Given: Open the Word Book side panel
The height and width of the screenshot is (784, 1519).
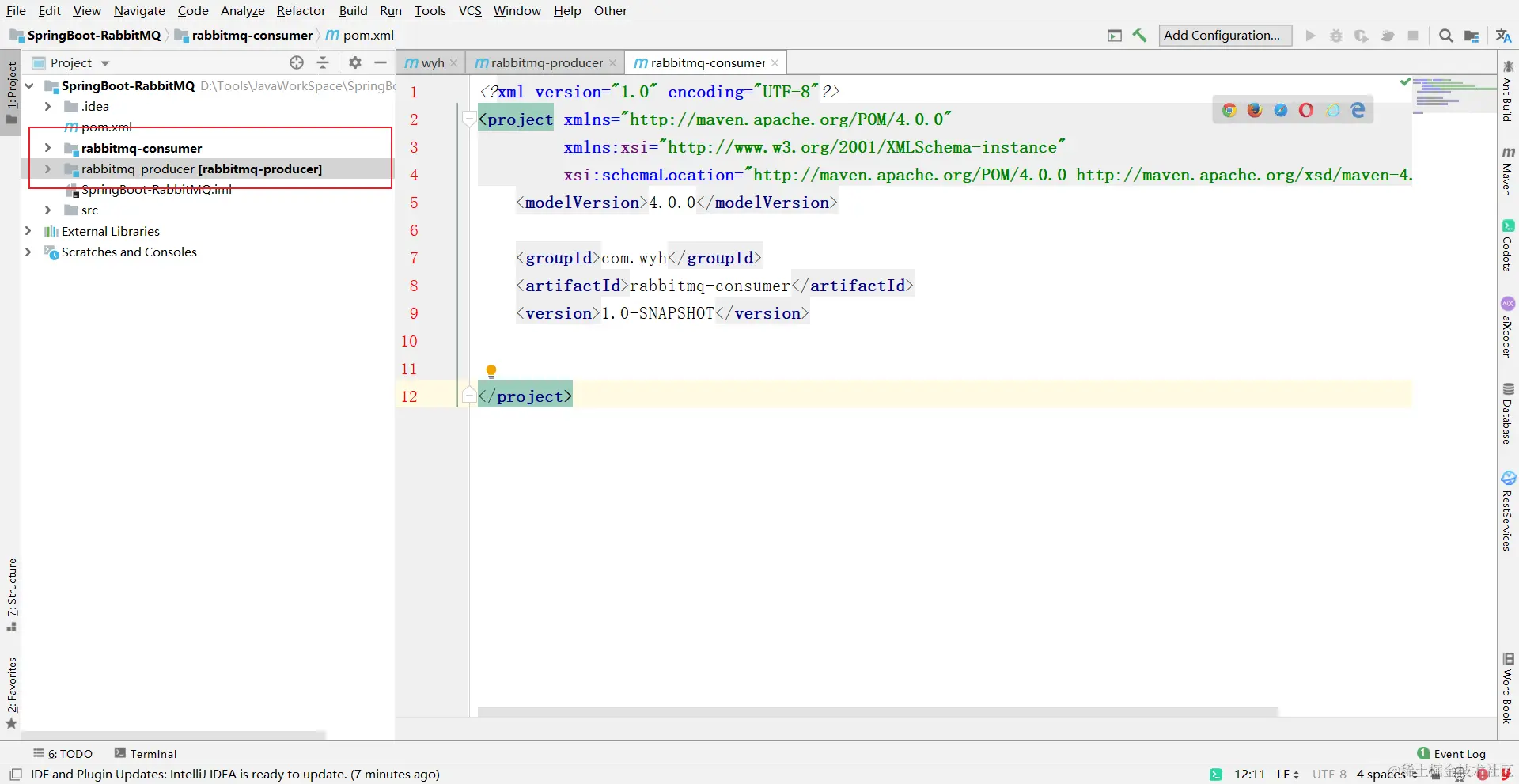Looking at the screenshot, I should [x=1508, y=687].
